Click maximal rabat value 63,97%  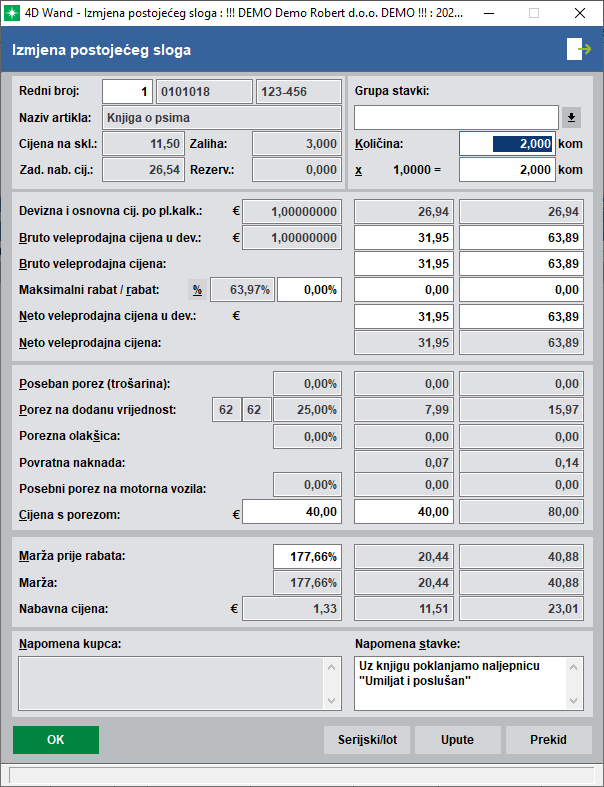[243, 290]
